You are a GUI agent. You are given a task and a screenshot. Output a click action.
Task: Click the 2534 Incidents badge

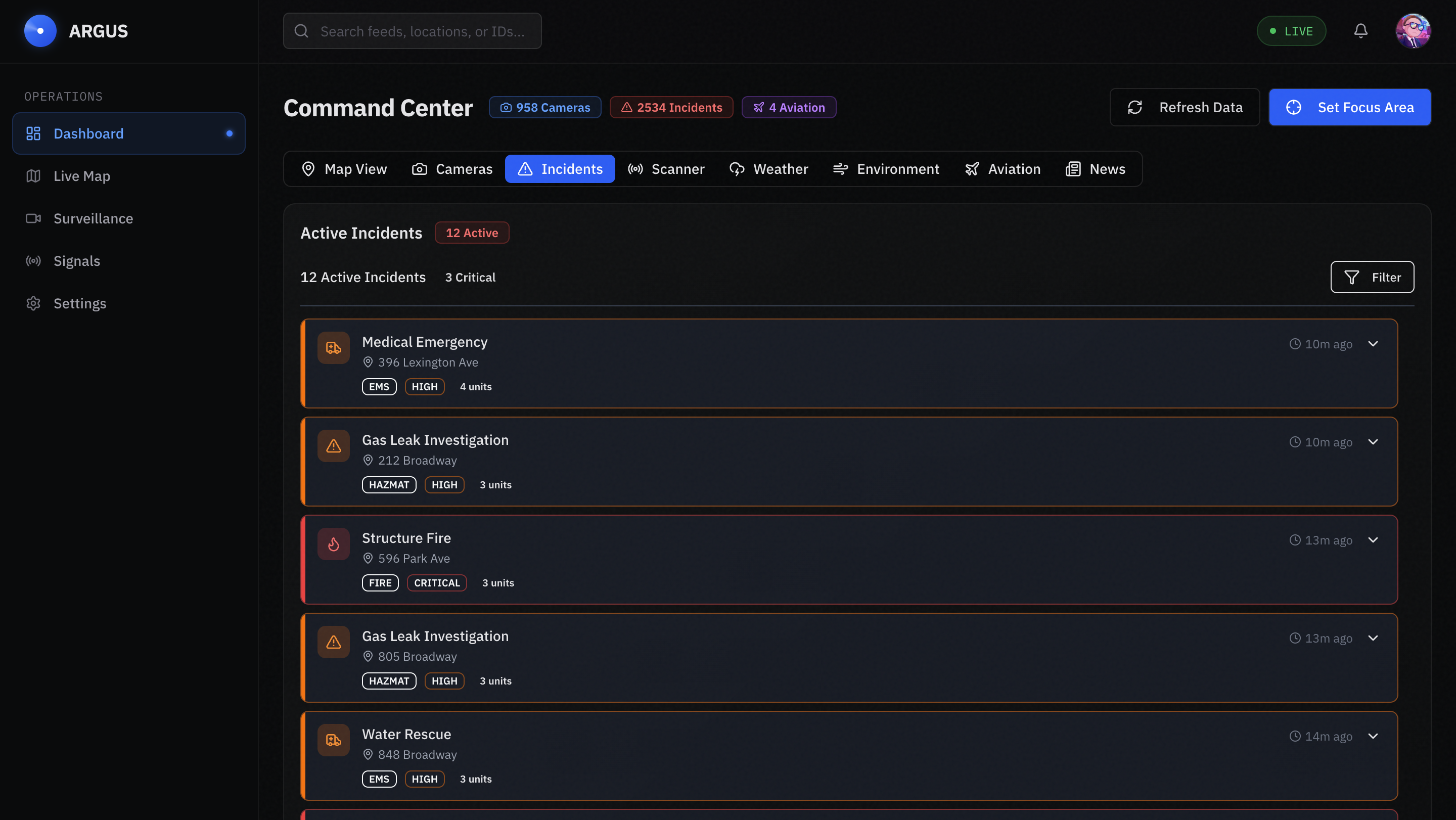(x=671, y=107)
